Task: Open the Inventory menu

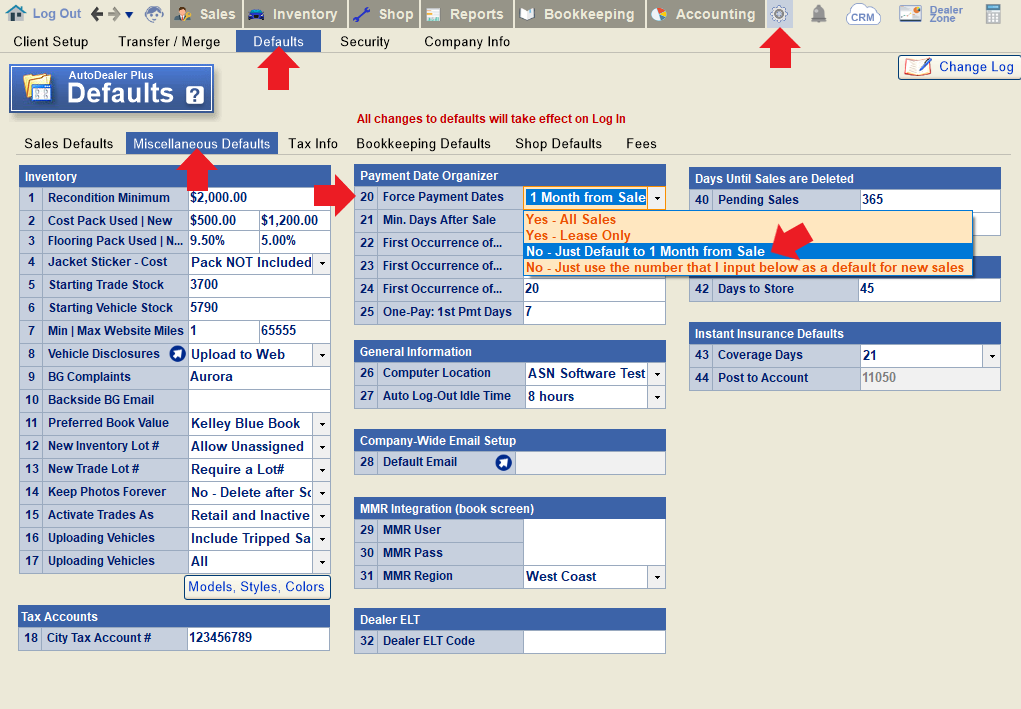Action: pyautogui.click(x=295, y=14)
